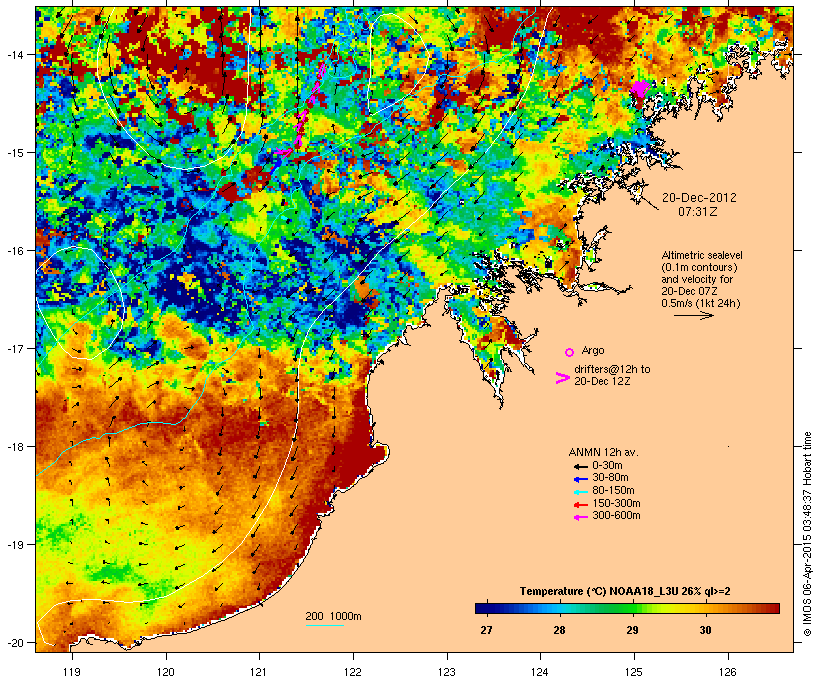This screenshot has width=820, height=680.
Task: Click the '30' colorbar tick label
Action: (705, 630)
